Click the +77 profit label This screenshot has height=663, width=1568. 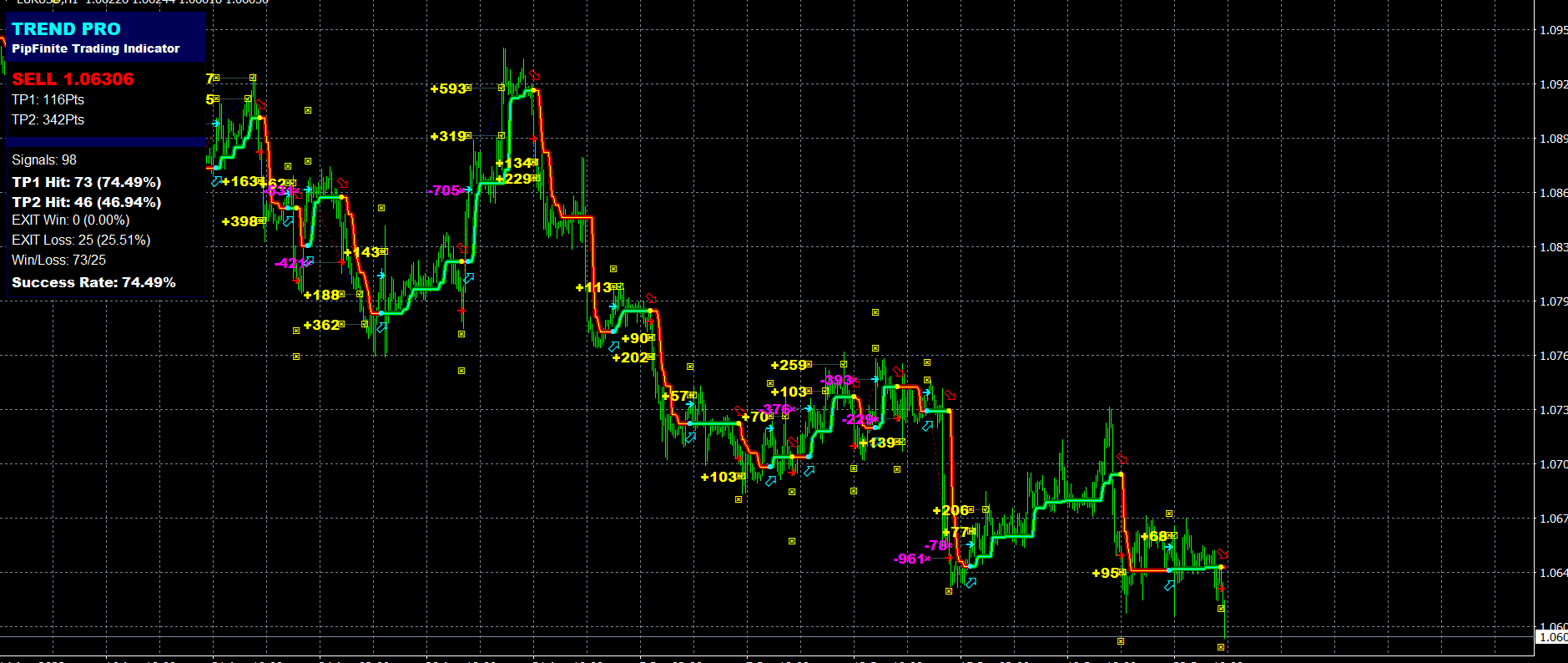click(x=955, y=532)
